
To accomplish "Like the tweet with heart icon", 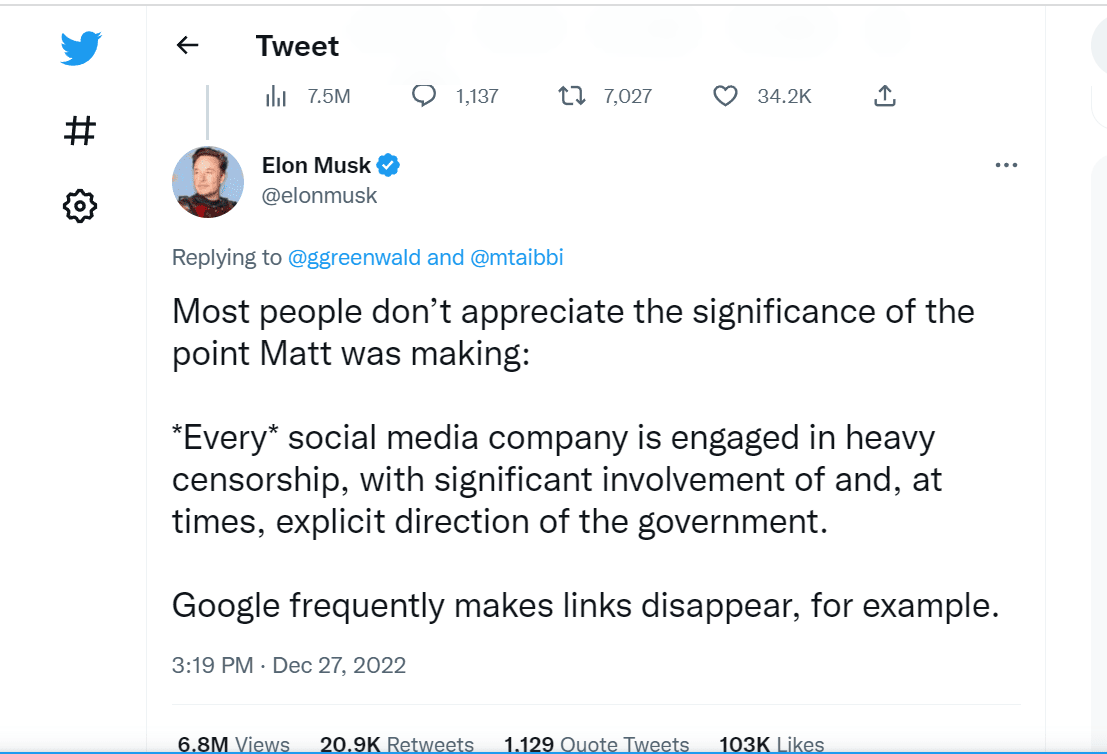I will (725, 96).
